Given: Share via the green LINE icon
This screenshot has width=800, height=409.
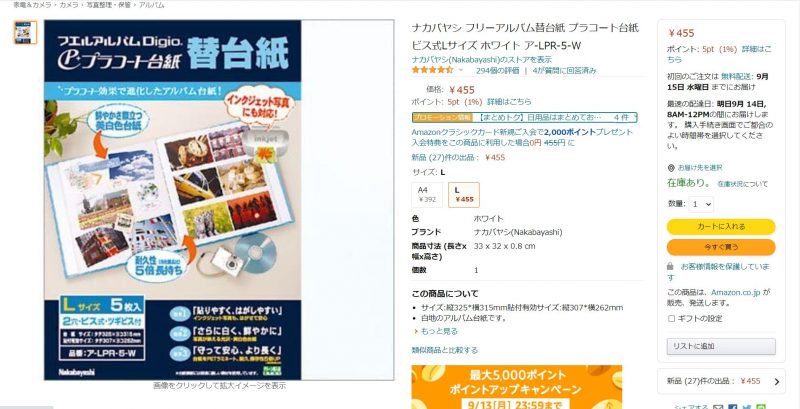Looking at the screenshot, I should (761, 407).
